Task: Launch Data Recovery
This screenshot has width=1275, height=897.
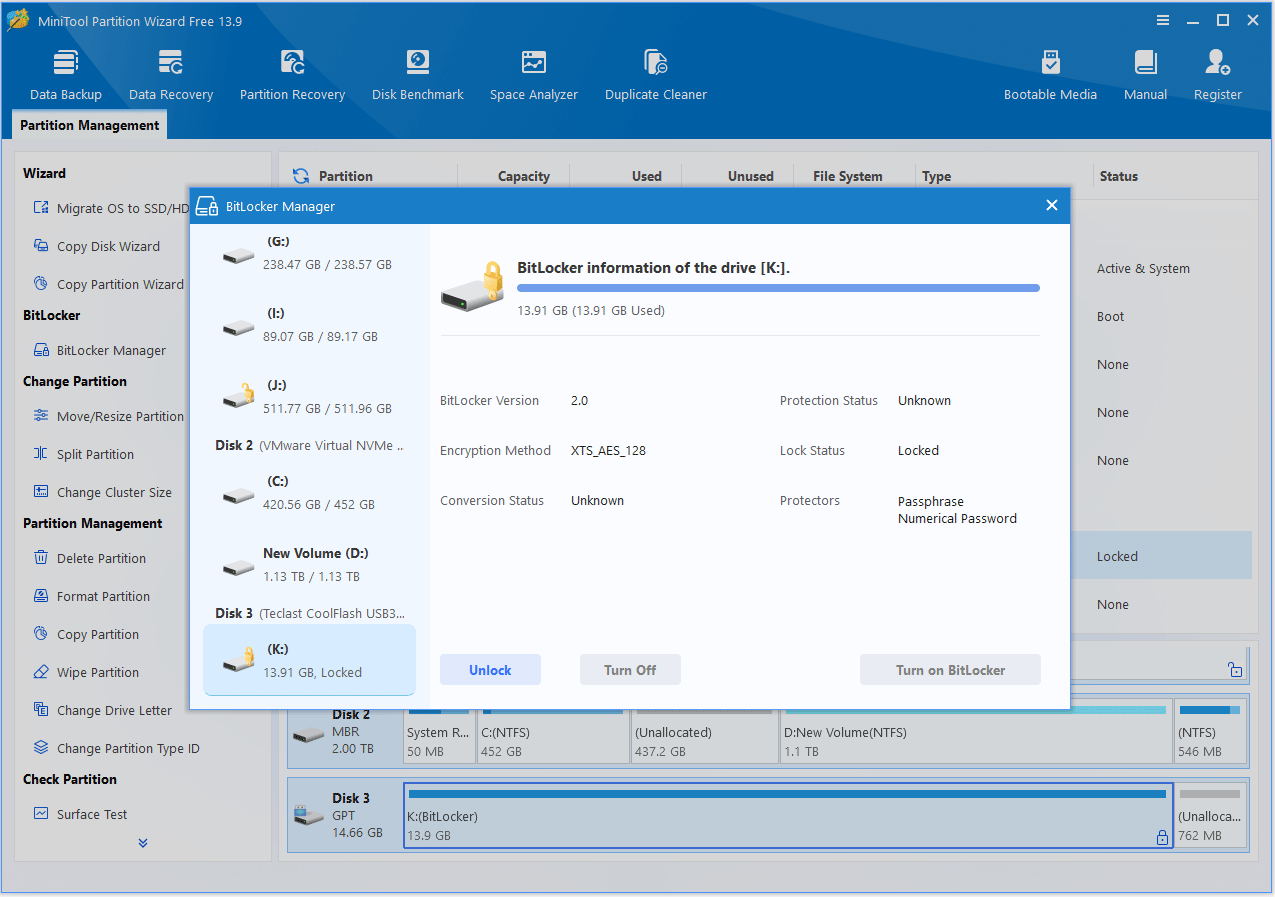Action: (x=171, y=76)
